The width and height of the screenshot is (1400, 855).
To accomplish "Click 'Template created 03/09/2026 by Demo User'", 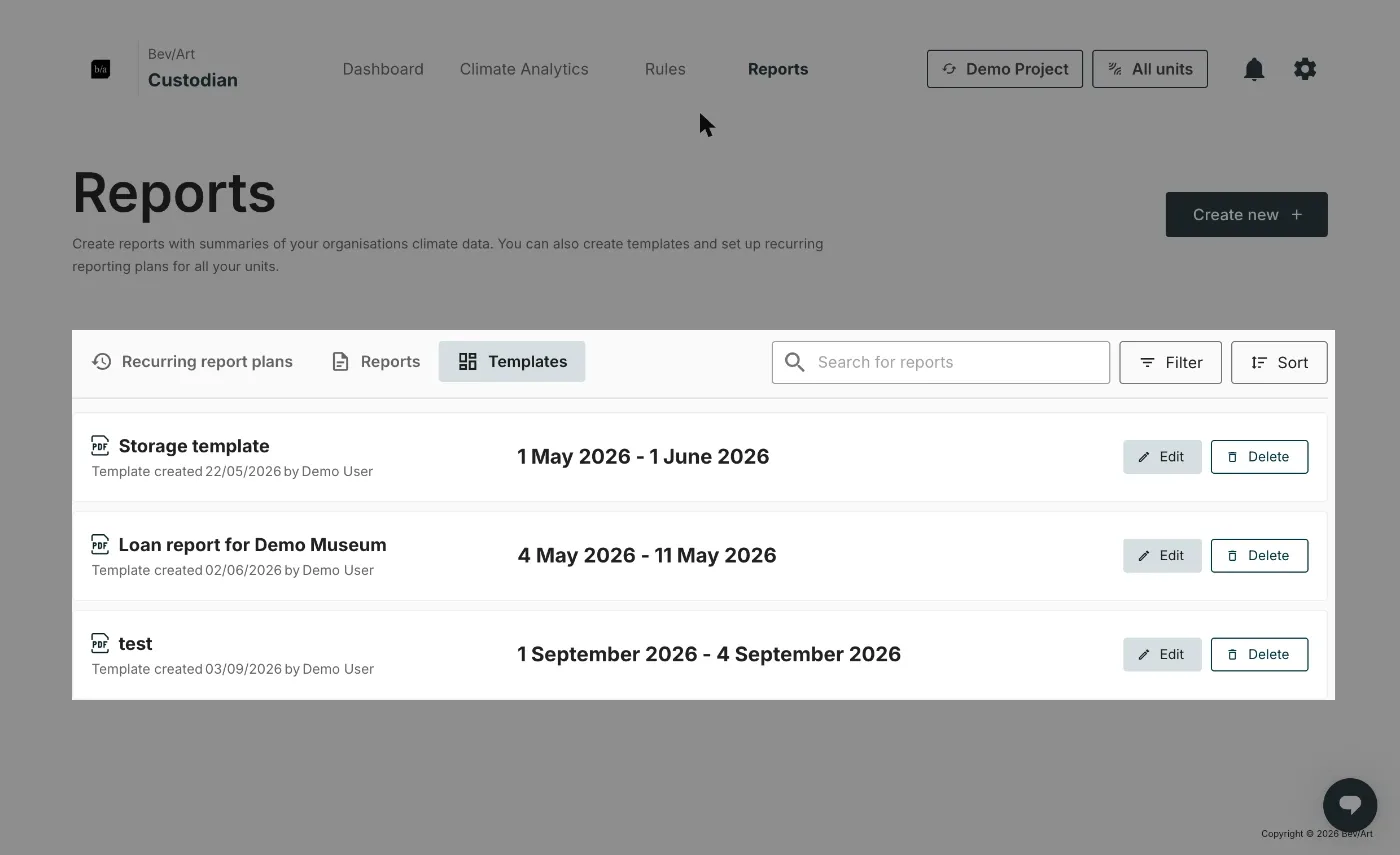I will 232,669.
